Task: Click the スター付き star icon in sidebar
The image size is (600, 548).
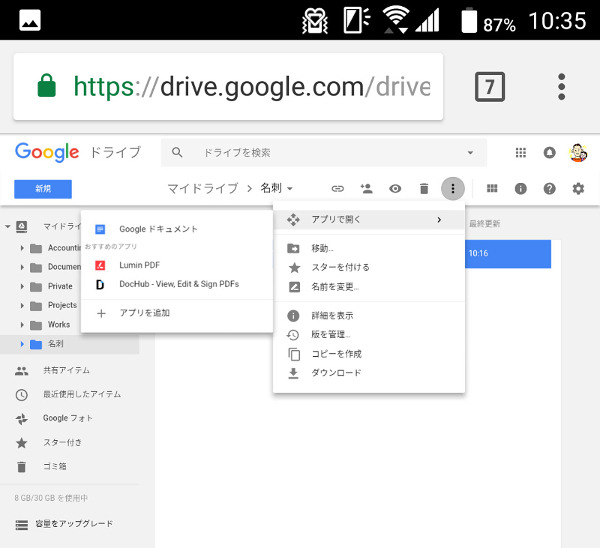Action: click(21, 443)
